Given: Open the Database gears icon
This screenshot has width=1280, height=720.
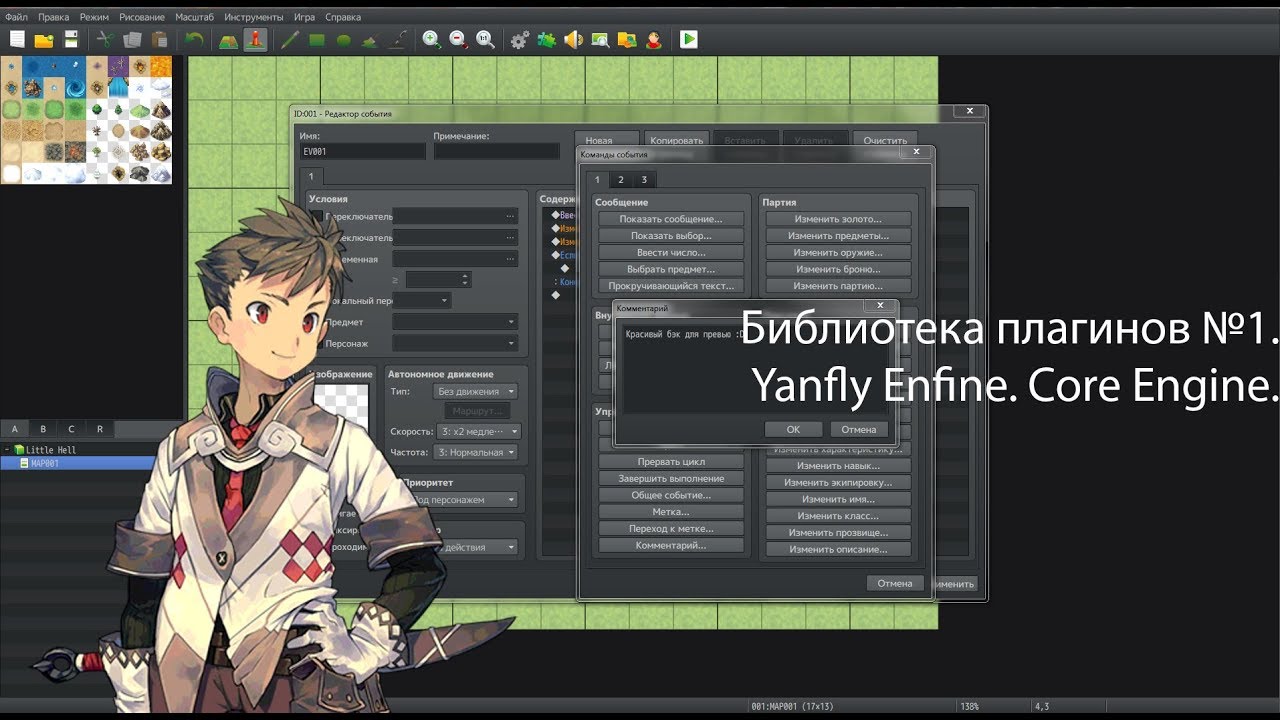Looking at the screenshot, I should 520,40.
